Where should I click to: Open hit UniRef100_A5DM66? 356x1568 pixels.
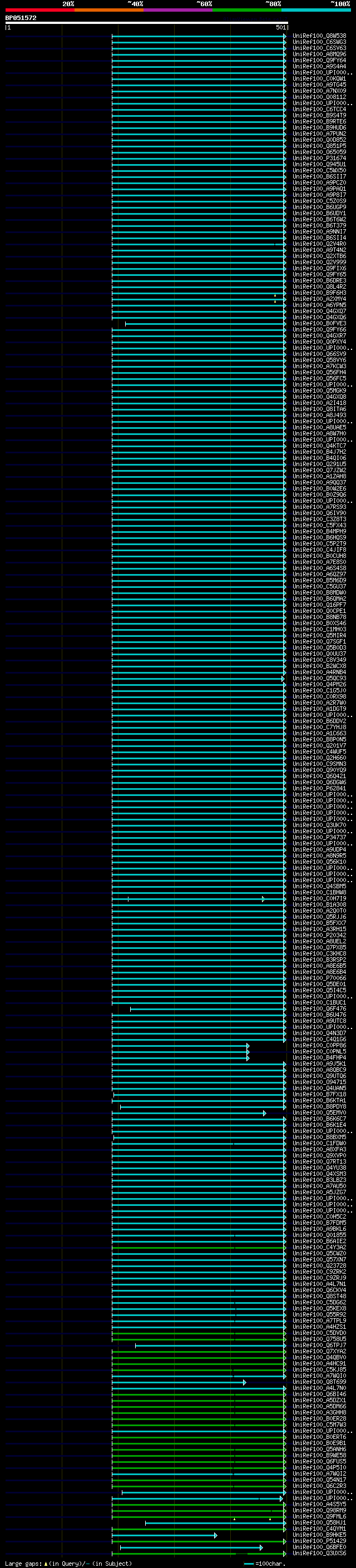coord(319,1406)
